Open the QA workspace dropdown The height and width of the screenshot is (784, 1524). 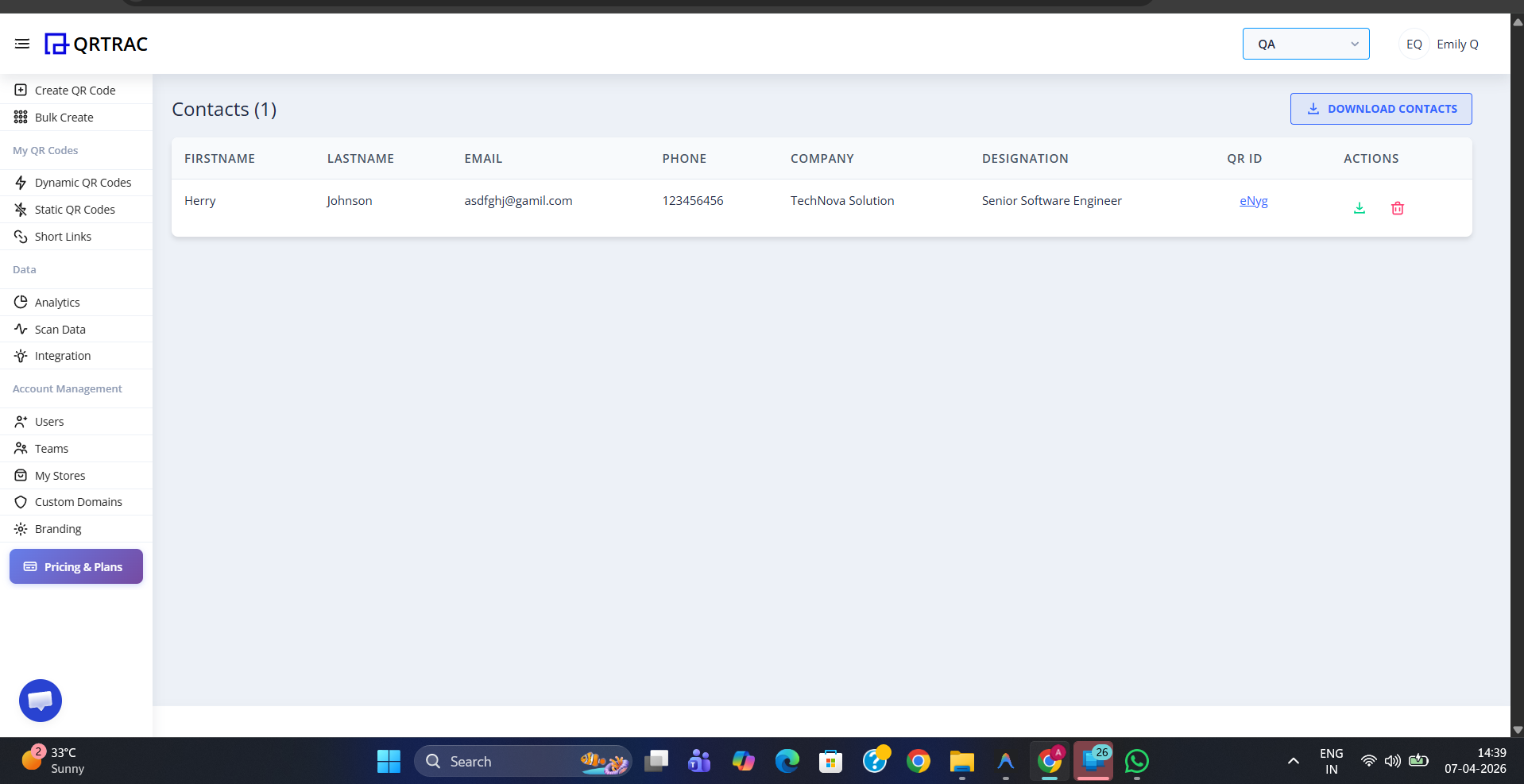pyautogui.click(x=1305, y=44)
